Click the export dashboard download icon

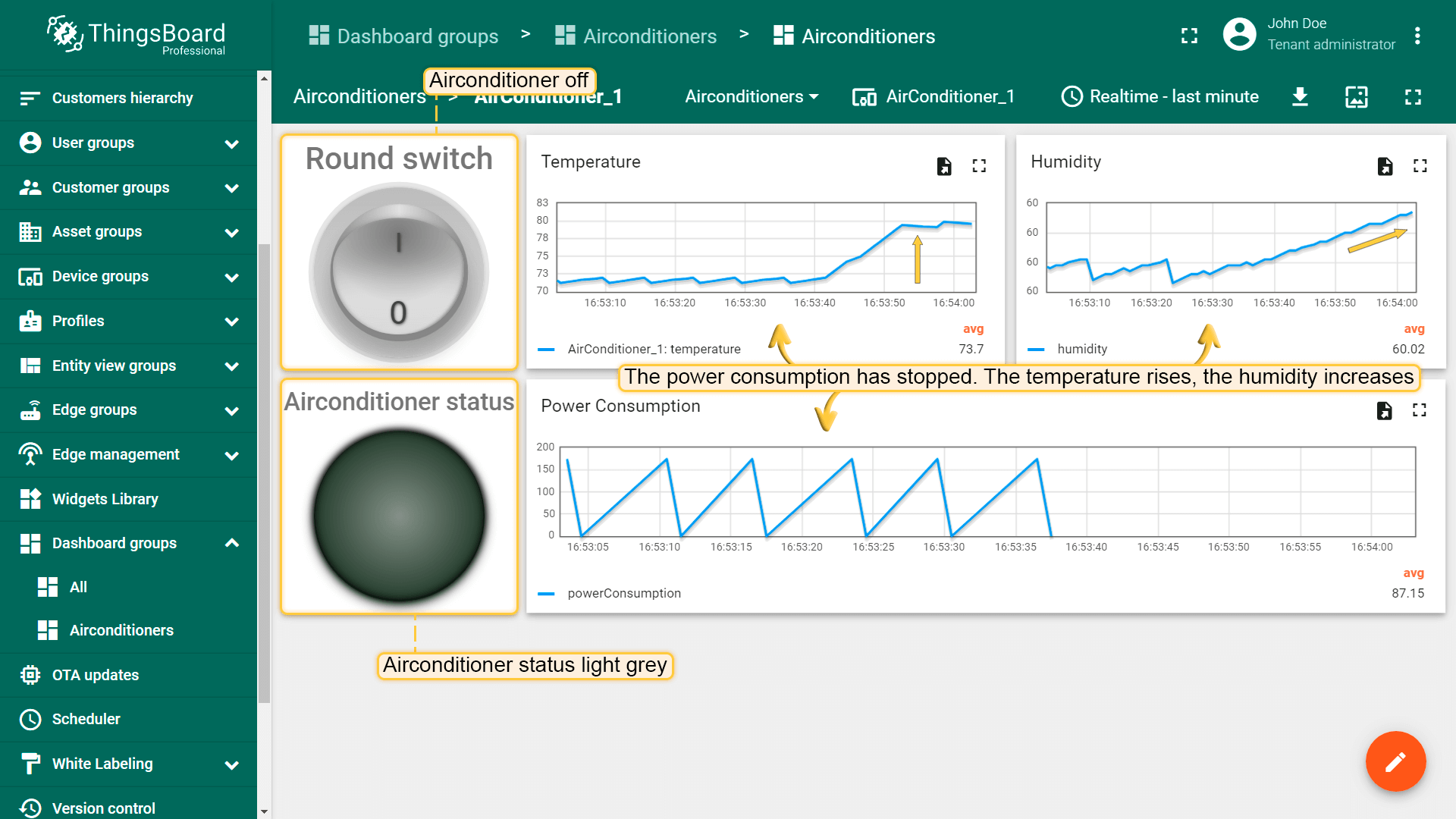tap(1300, 96)
